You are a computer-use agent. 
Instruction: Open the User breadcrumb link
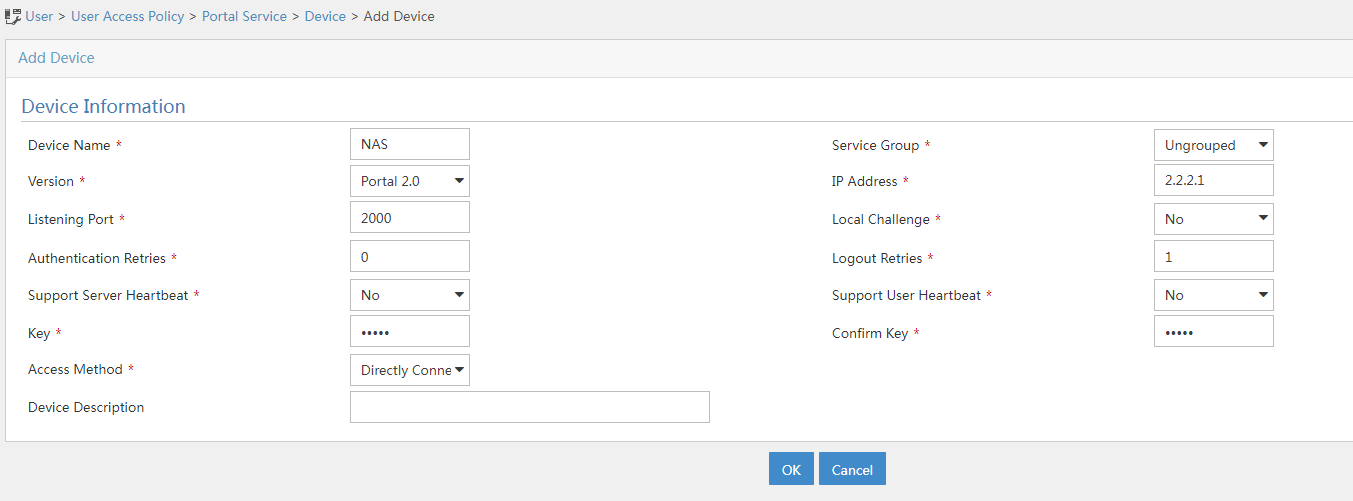(x=39, y=16)
